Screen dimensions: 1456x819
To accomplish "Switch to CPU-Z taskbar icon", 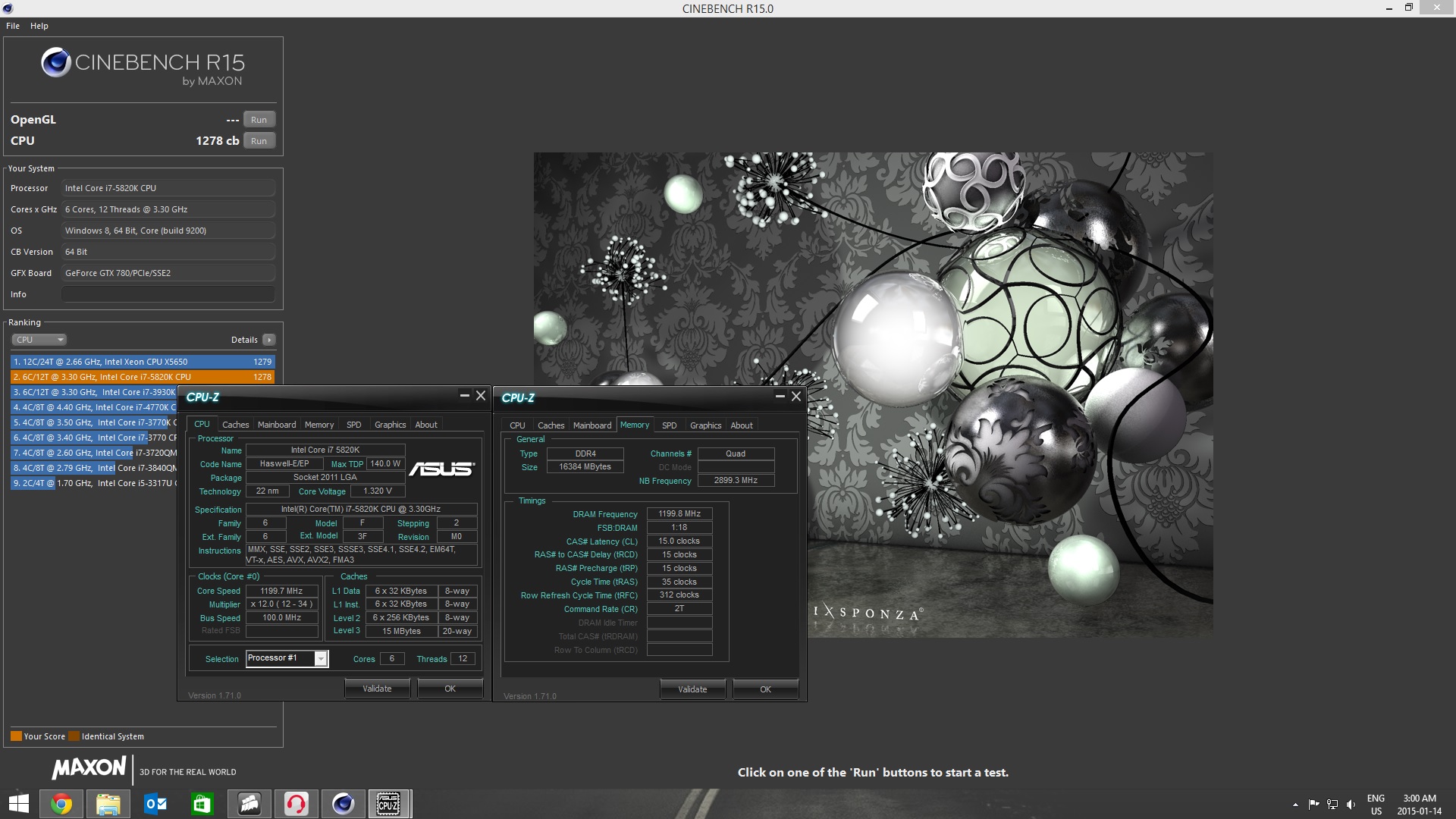I will click(390, 804).
